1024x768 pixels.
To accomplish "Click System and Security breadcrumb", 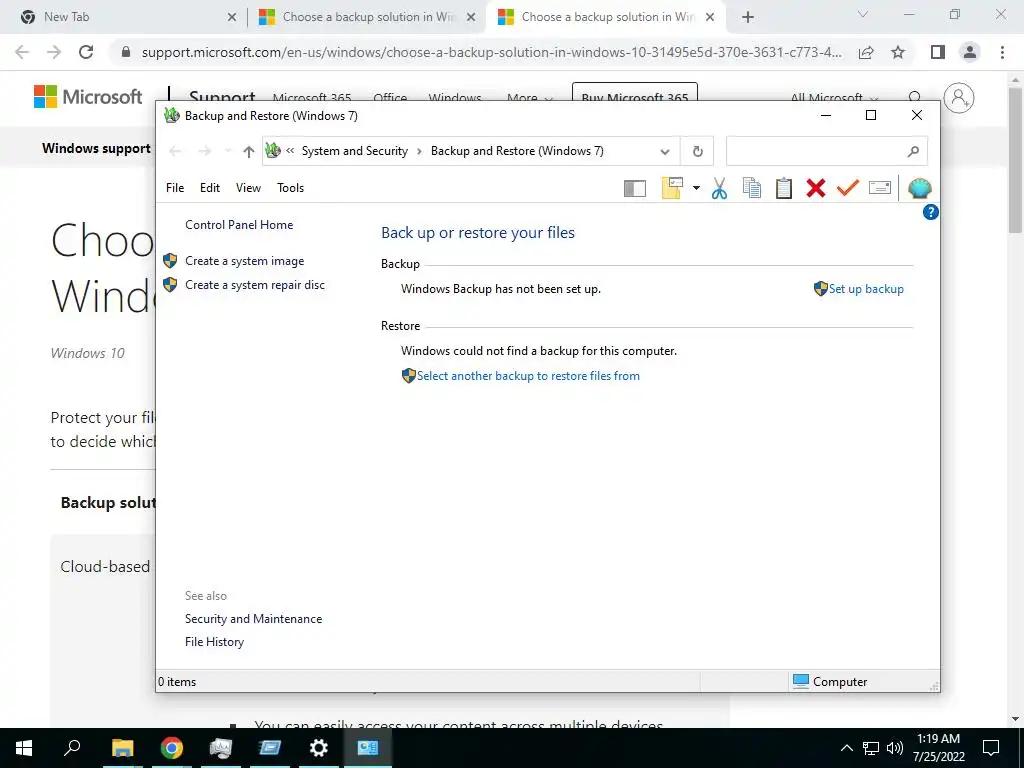I will coord(355,152).
